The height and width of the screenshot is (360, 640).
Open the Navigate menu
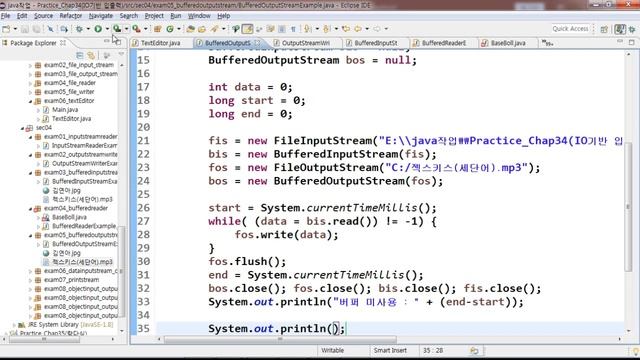[x=101, y=16]
